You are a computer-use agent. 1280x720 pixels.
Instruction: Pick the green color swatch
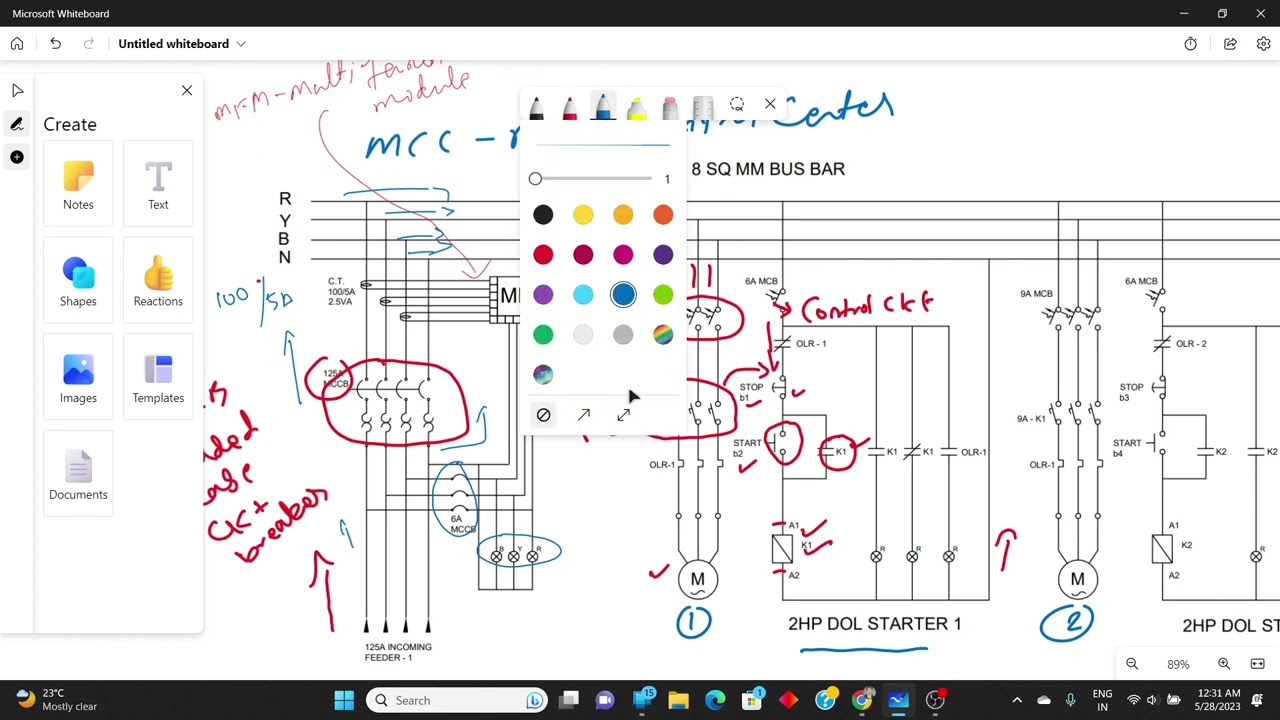coord(543,335)
